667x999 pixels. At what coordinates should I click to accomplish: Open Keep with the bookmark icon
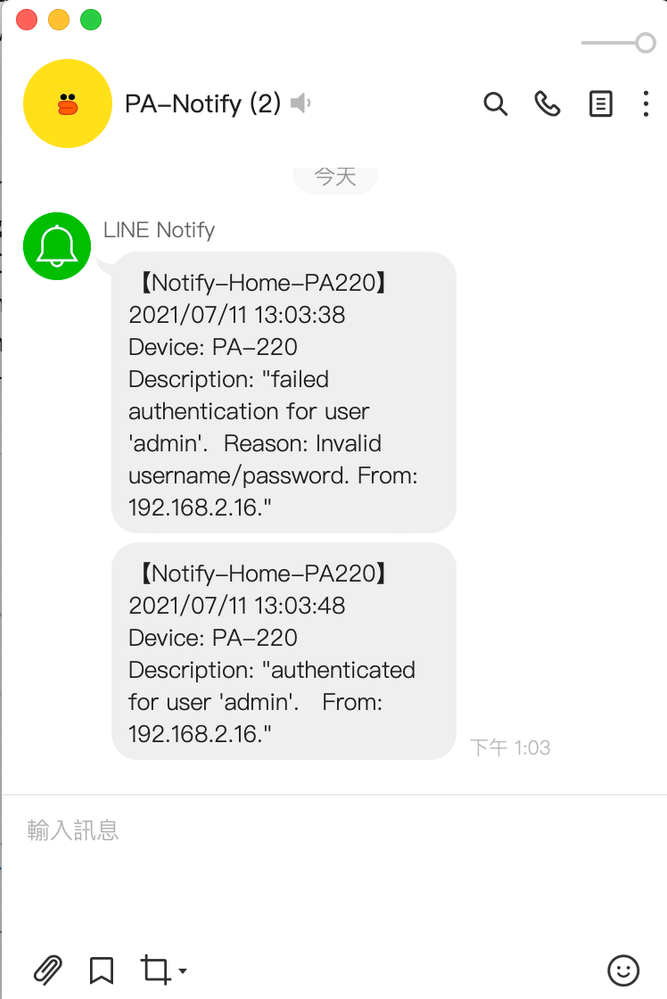pos(101,969)
